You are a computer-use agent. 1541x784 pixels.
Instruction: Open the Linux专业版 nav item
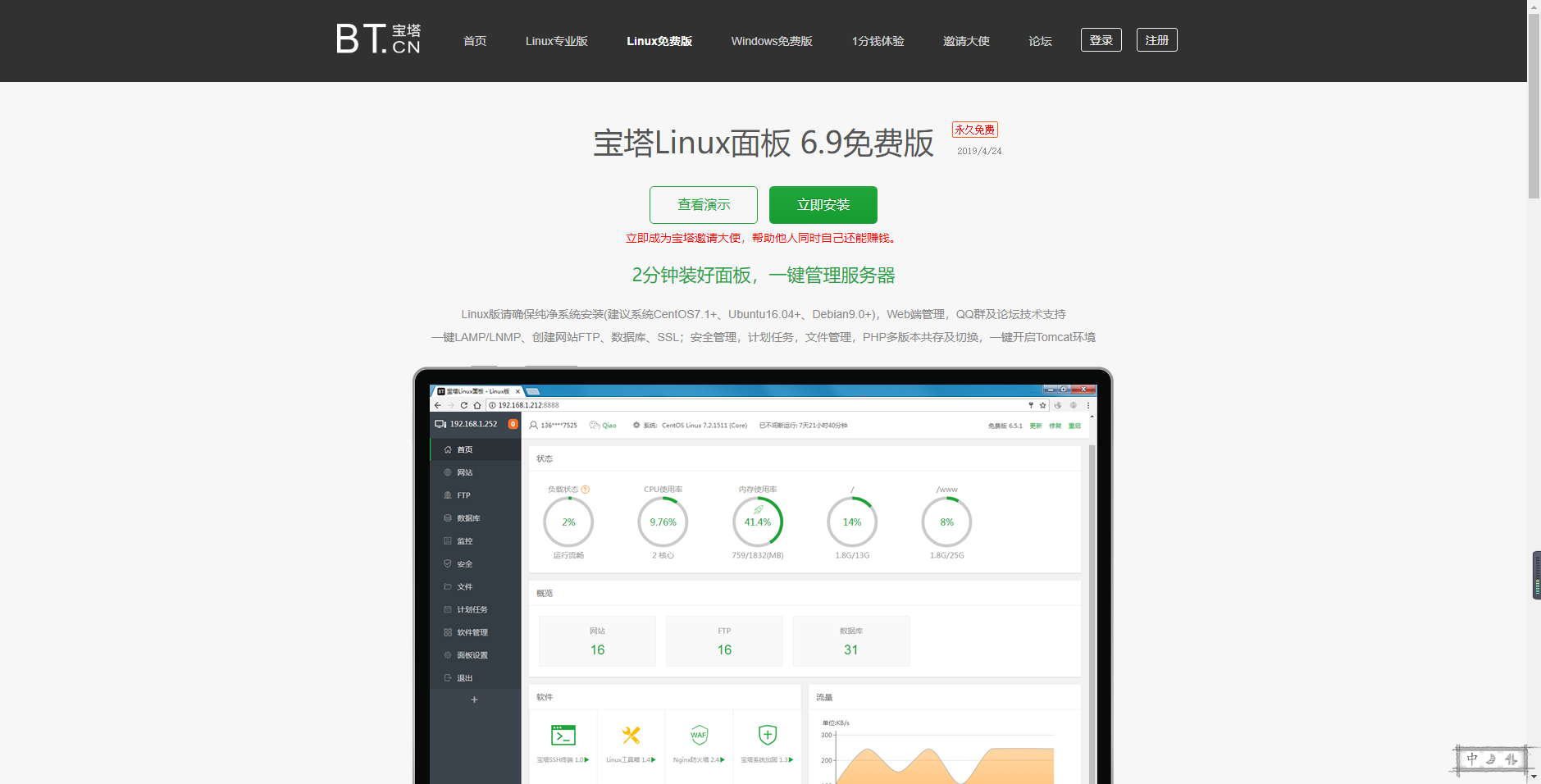point(557,41)
